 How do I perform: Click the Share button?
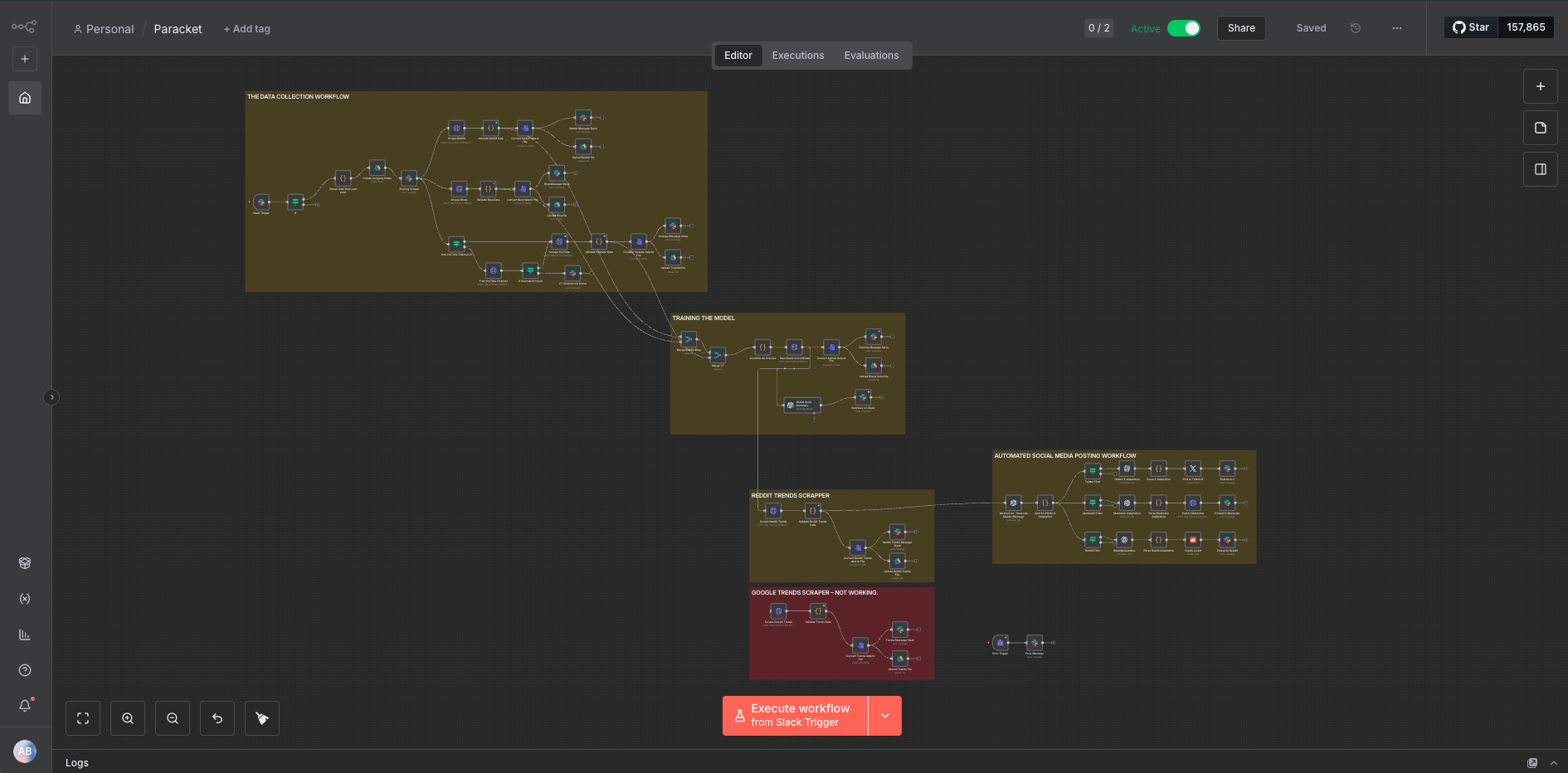(x=1241, y=28)
